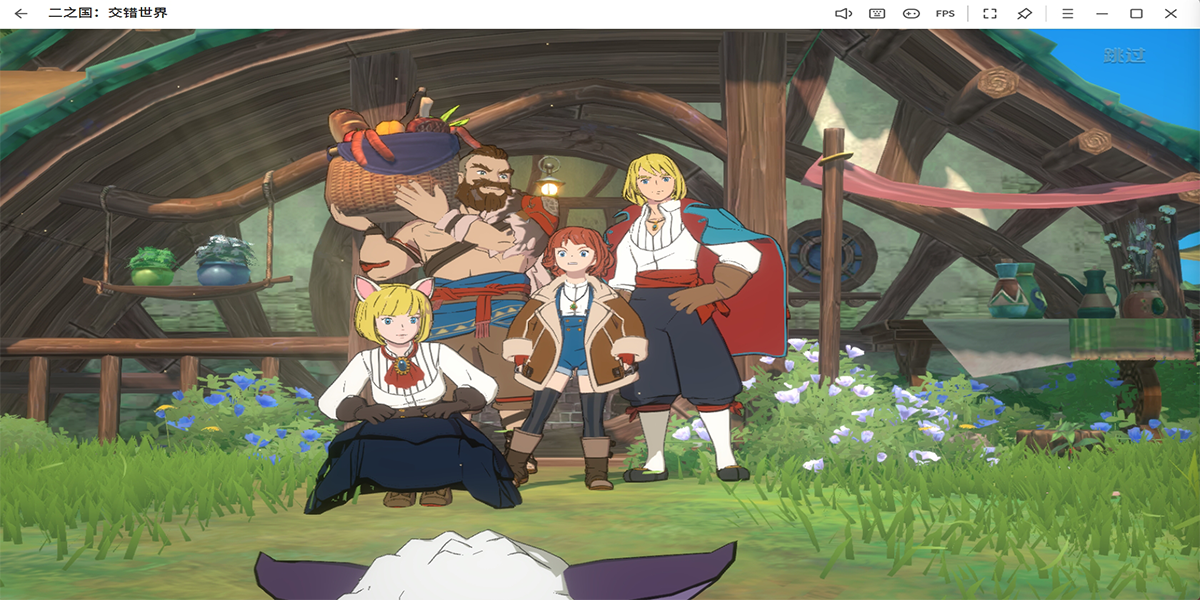Open the gamepad controller settings
1200x600 pixels.
point(911,14)
